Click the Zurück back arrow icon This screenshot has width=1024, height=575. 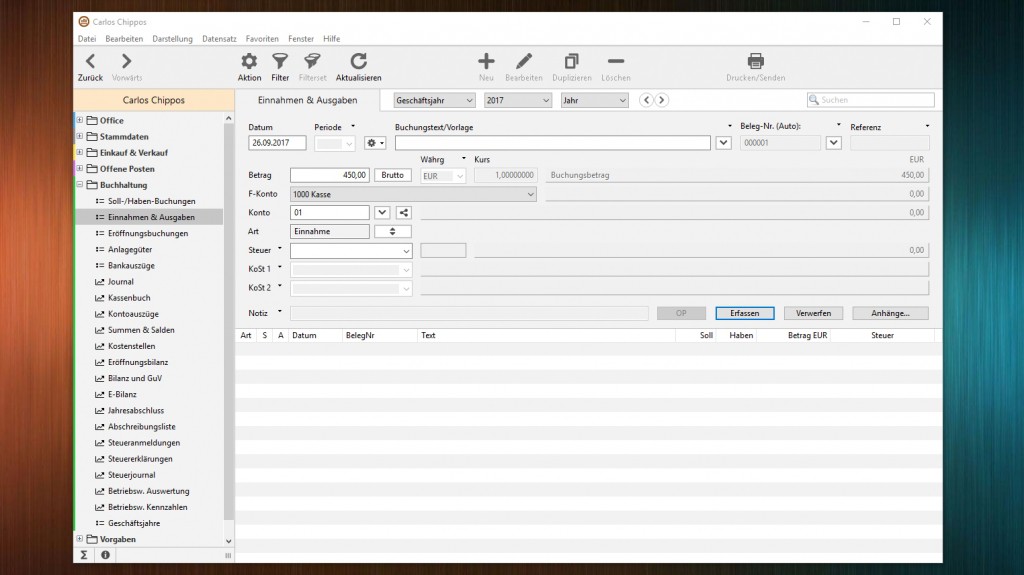[x=90, y=62]
